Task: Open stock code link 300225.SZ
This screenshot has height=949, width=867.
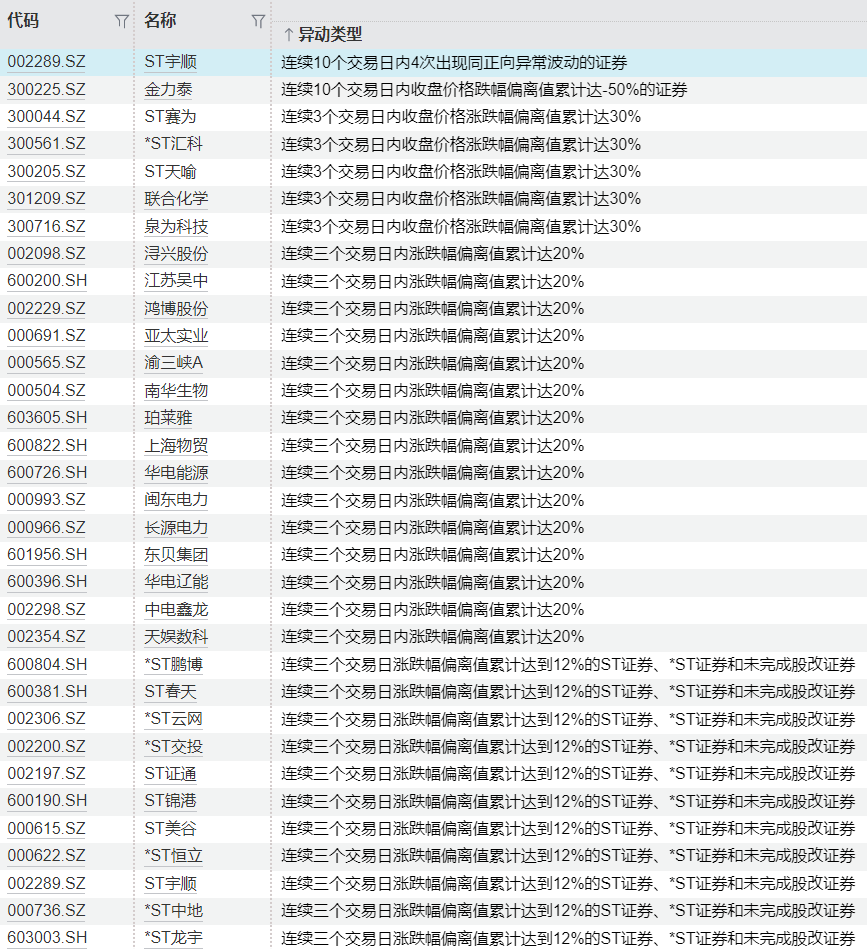Action: pos(47,90)
